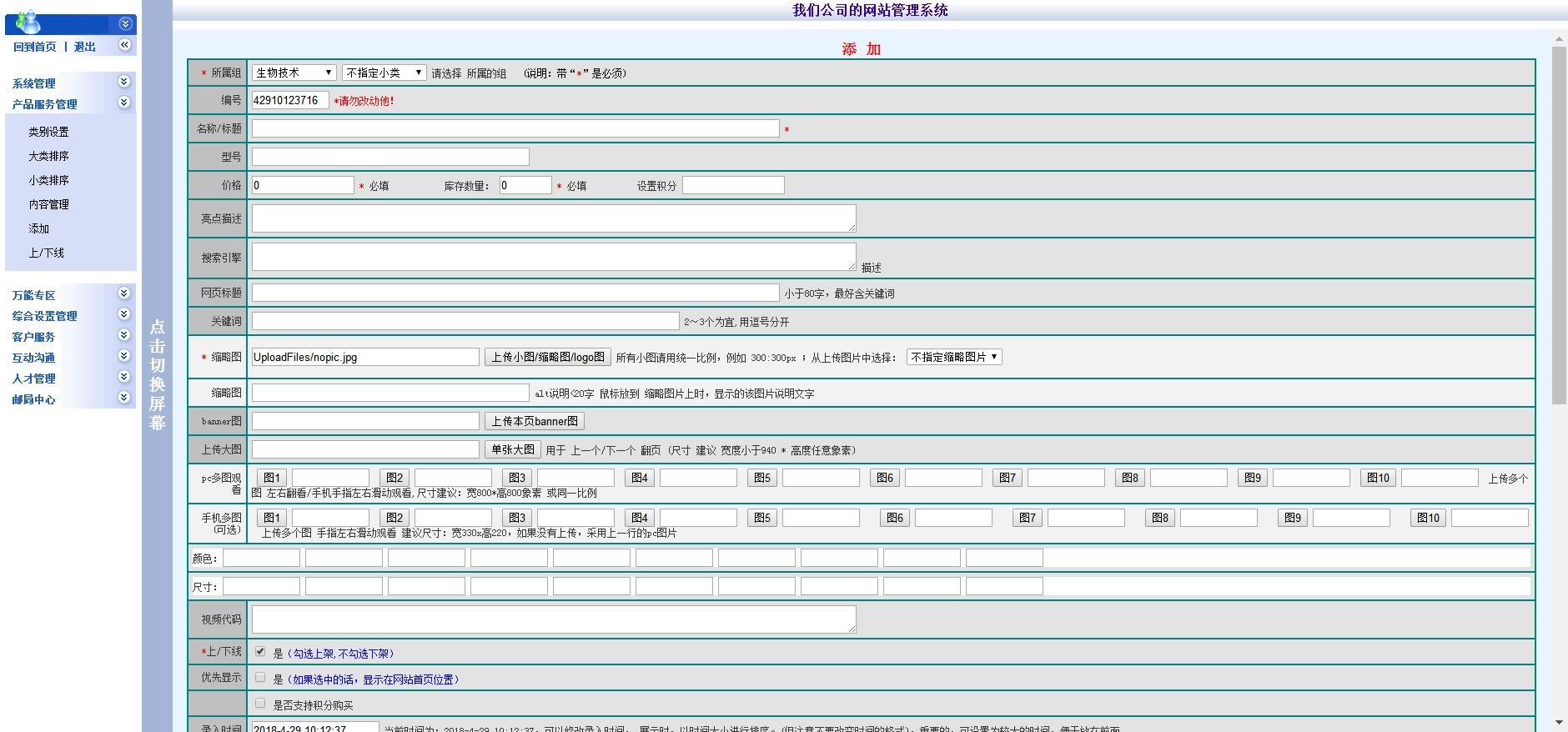Open 大类排序 submenu item
The image size is (1568, 732).
pyautogui.click(x=48, y=156)
